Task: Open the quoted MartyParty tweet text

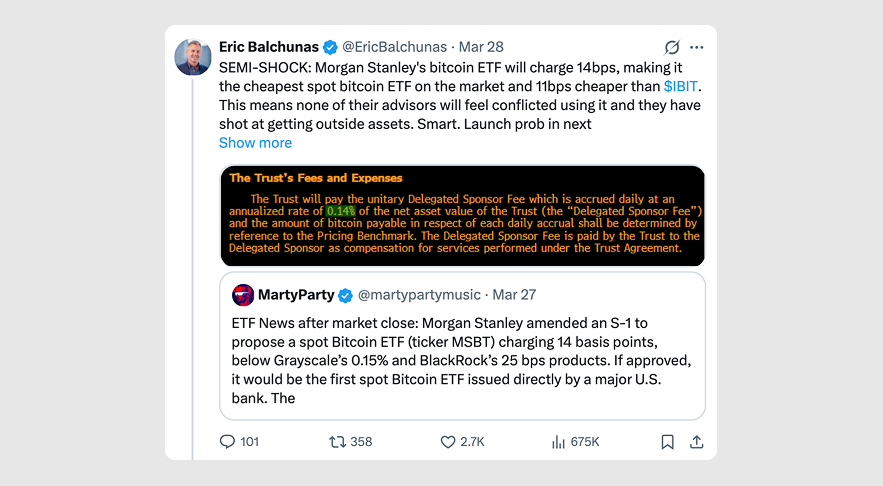Action: click(x=462, y=358)
